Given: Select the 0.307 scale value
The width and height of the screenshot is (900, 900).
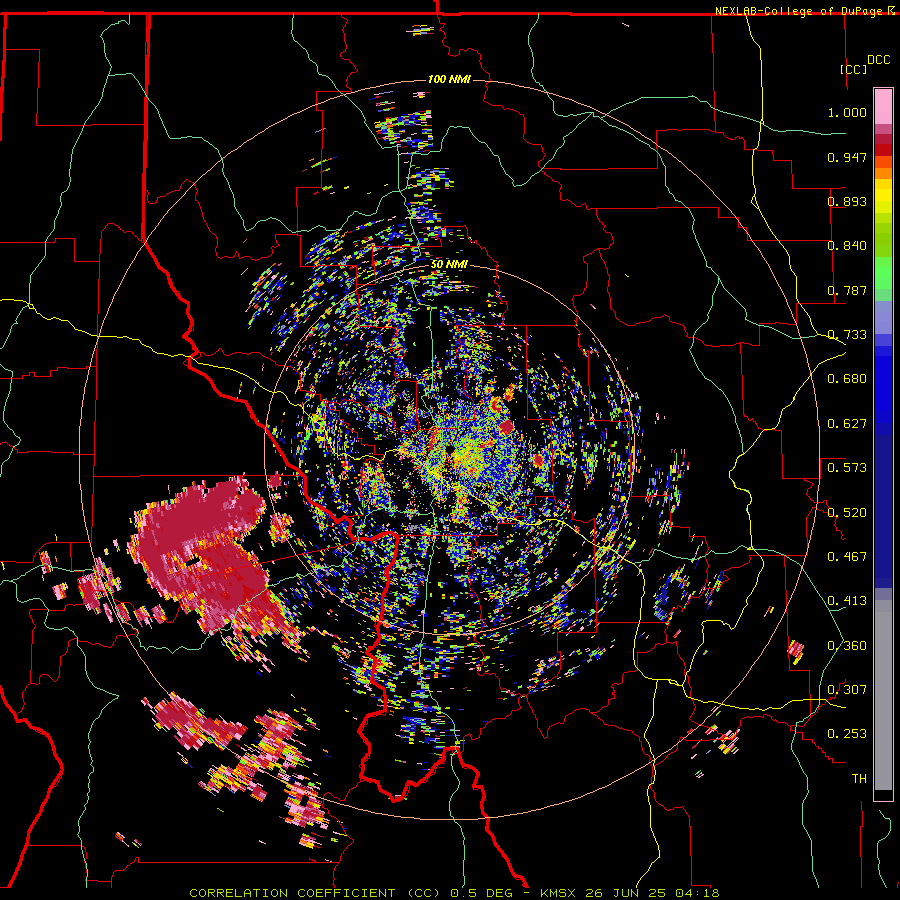Looking at the screenshot, I should coord(847,690).
